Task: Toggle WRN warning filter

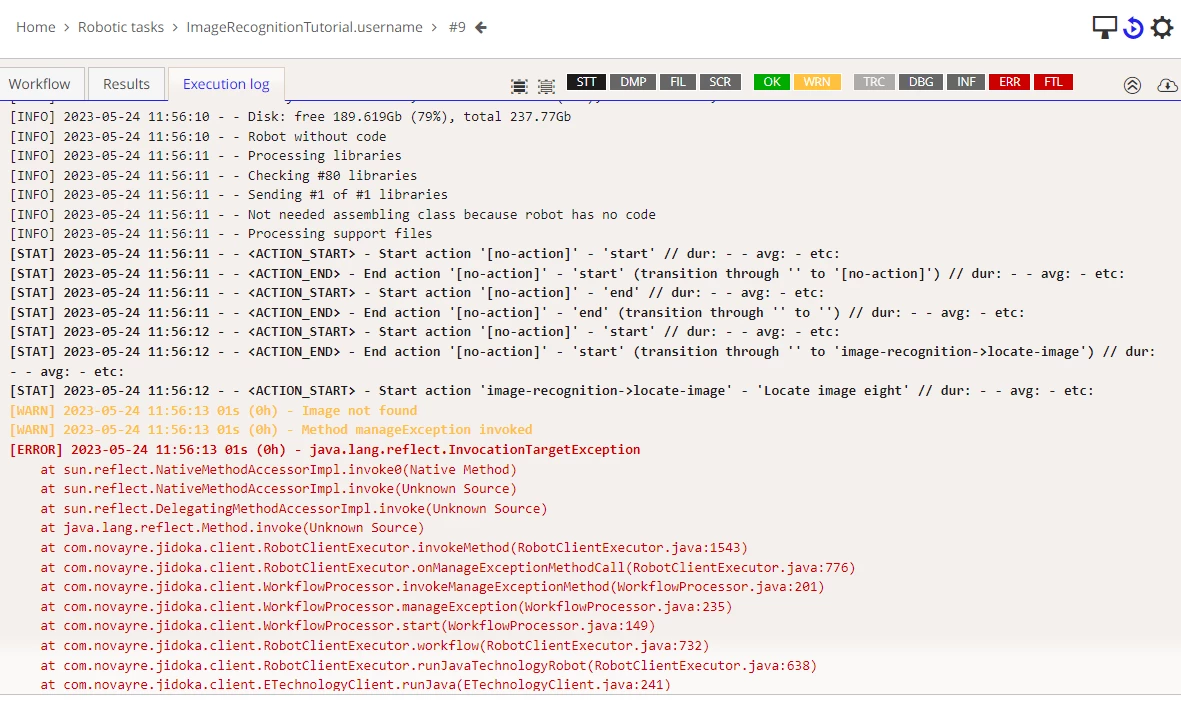Action: 817,82
